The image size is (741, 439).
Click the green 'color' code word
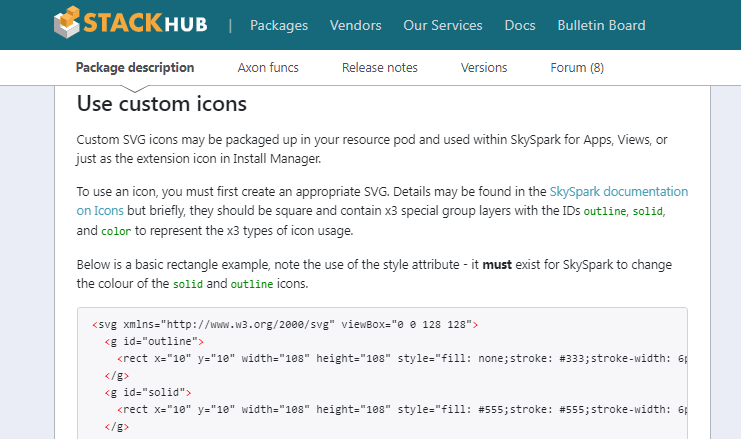[x=116, y=231]
